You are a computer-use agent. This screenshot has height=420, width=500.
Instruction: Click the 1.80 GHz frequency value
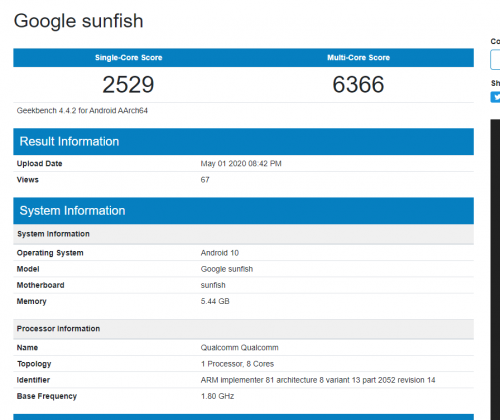[x=217, y=396]
